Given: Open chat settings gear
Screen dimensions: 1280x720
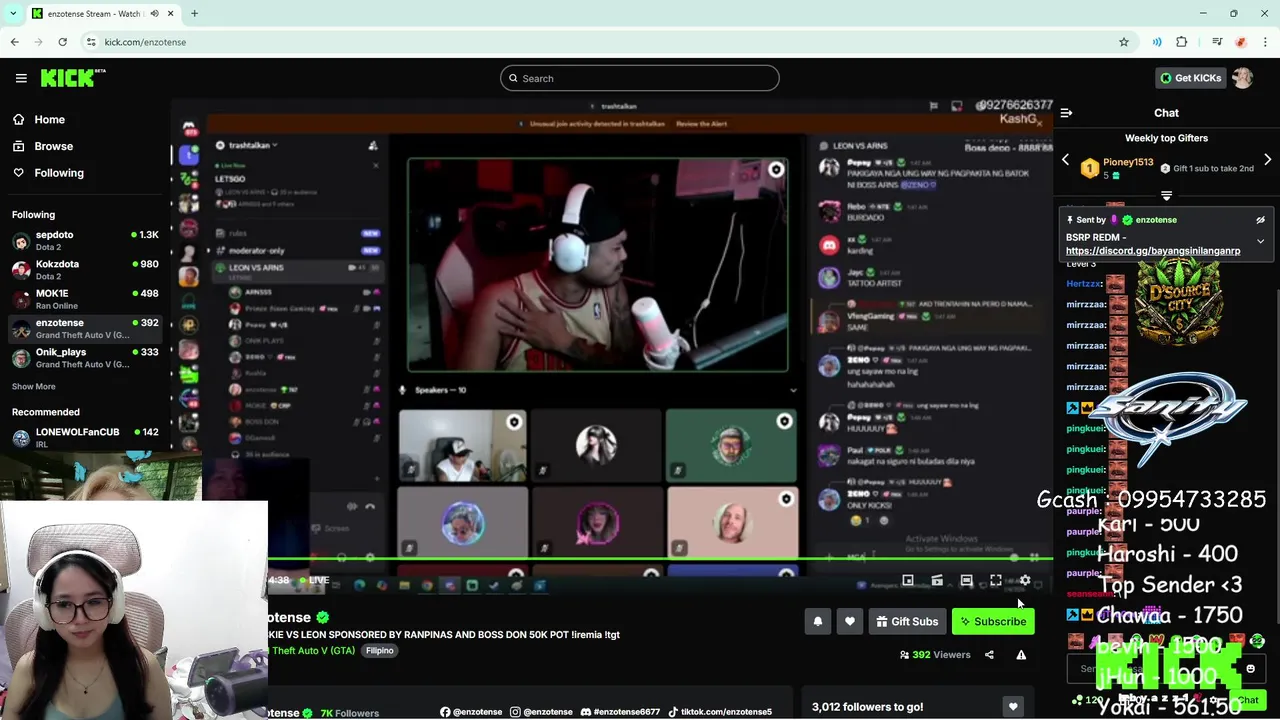Looking at the screenshot, I should [x=1215, y=700].
